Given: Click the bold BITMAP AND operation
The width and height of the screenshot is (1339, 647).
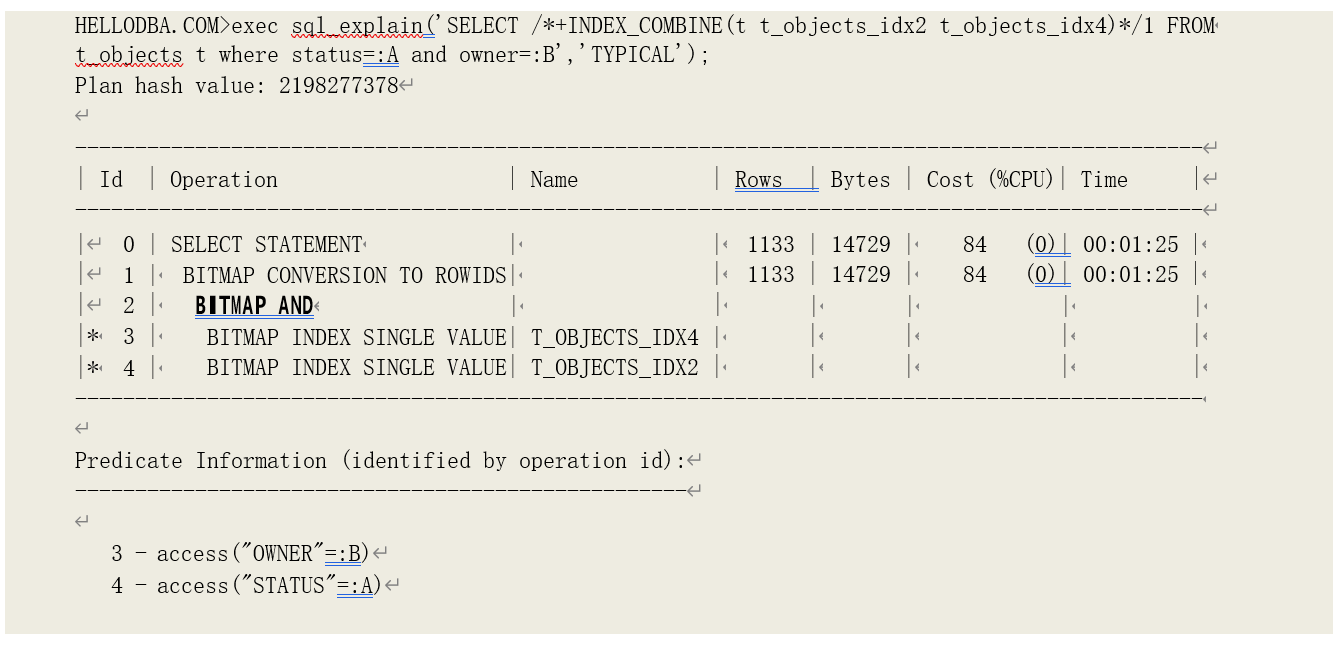Looking at the screenshot, I should (254, 306).
